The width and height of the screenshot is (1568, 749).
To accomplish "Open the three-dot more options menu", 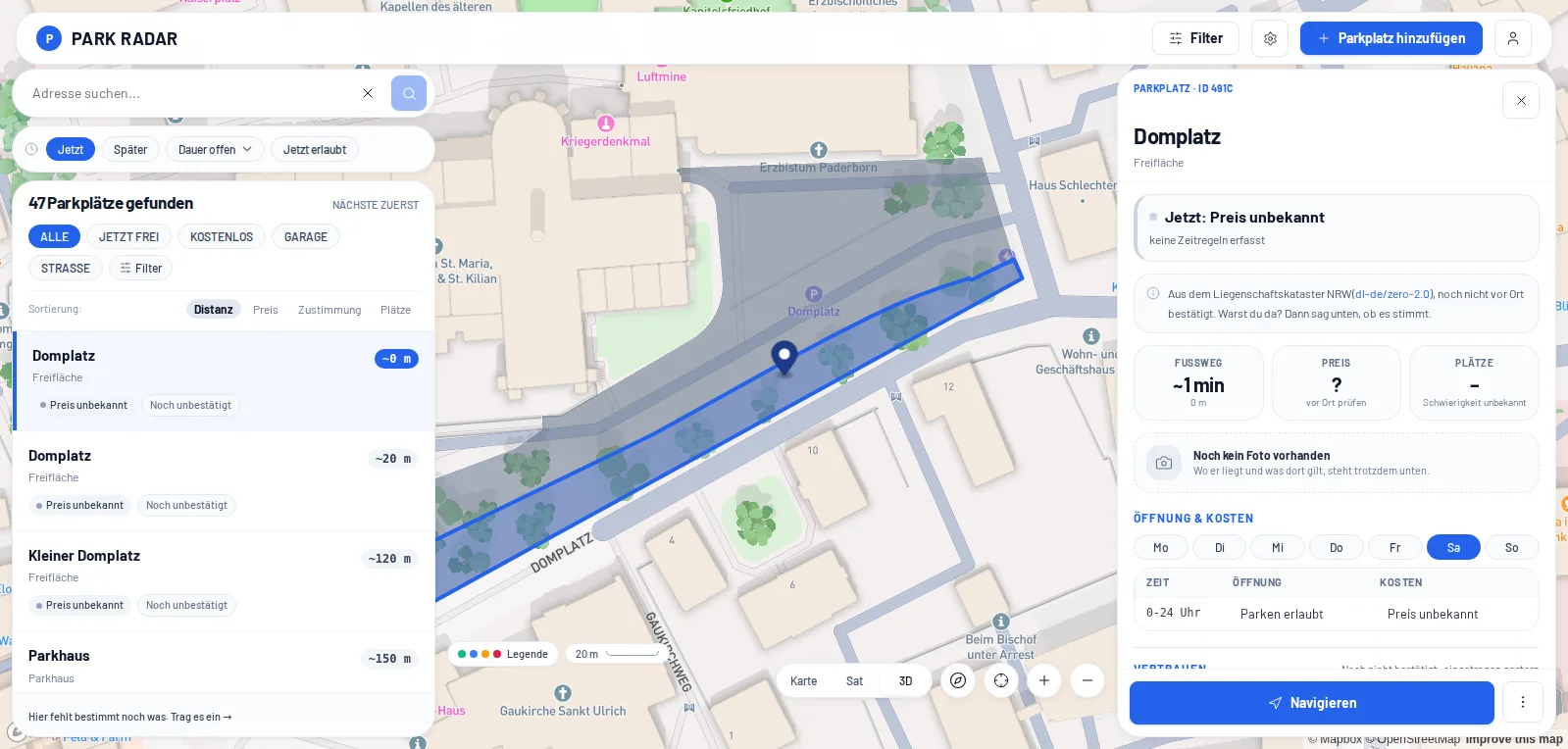I will click(1523, 702).
